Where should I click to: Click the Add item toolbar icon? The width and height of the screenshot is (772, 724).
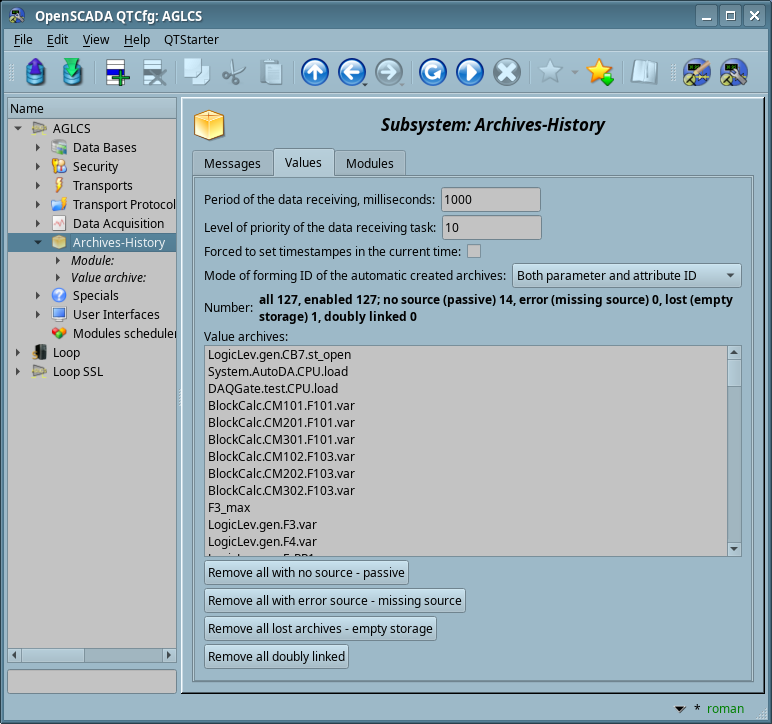[x=117, y=72]
